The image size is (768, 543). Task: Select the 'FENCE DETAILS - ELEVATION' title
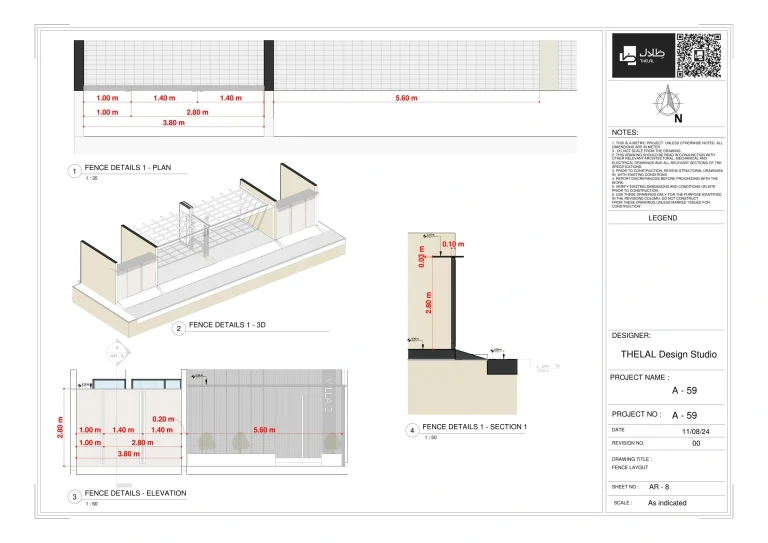coord(135,493)
